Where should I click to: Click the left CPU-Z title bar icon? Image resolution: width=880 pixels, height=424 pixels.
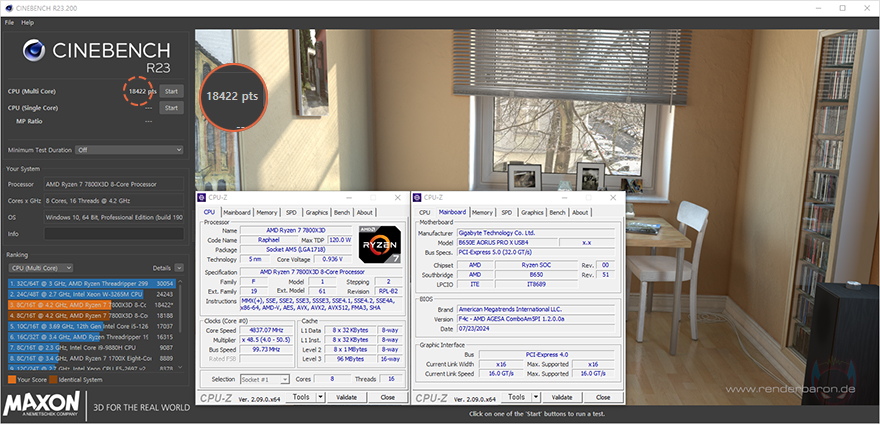(203, 198)
